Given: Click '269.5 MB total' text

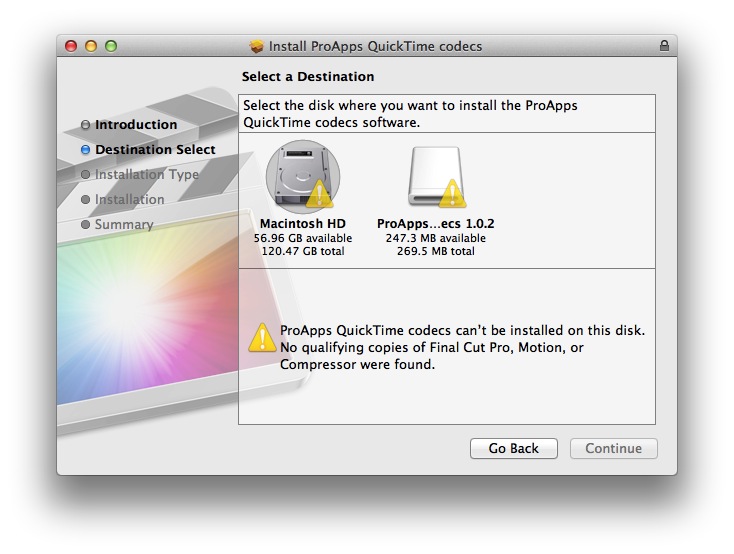Looking at the screenshot, I should [436, 251].
